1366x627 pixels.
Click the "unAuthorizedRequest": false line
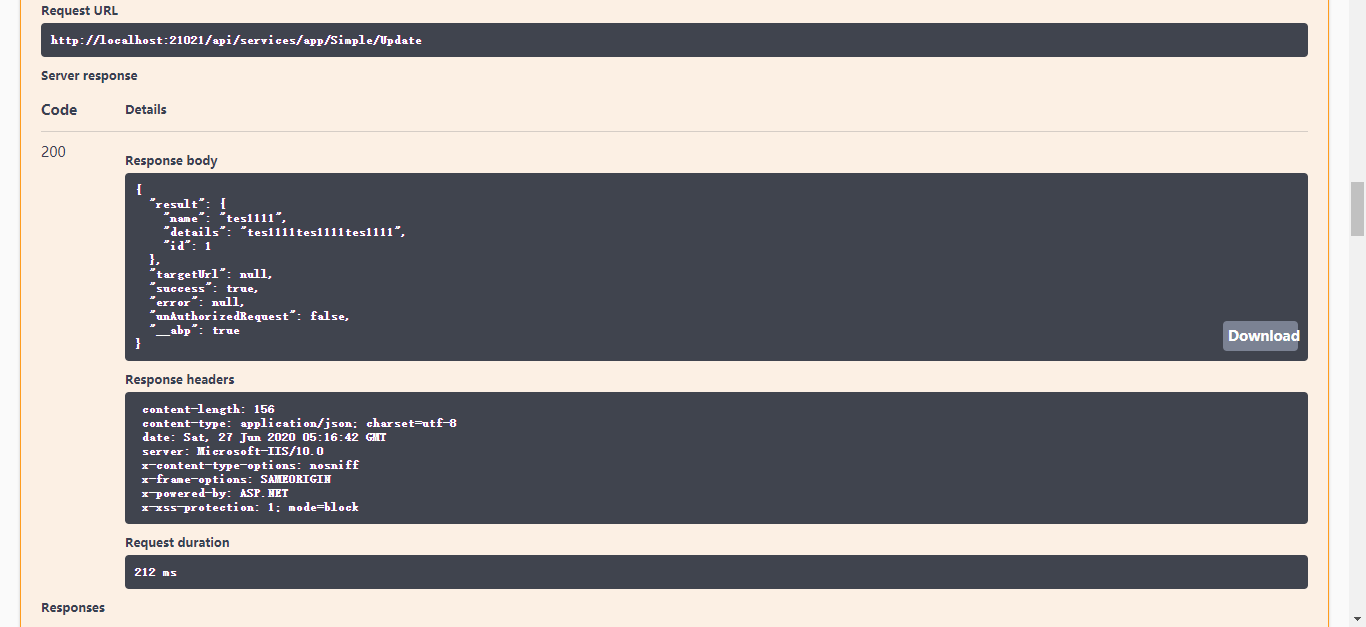point(249,316)
